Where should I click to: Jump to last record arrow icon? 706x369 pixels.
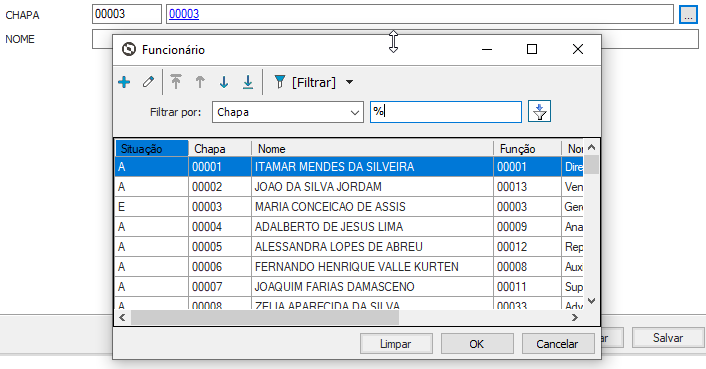pyautogui.click(x=248, y=82)
